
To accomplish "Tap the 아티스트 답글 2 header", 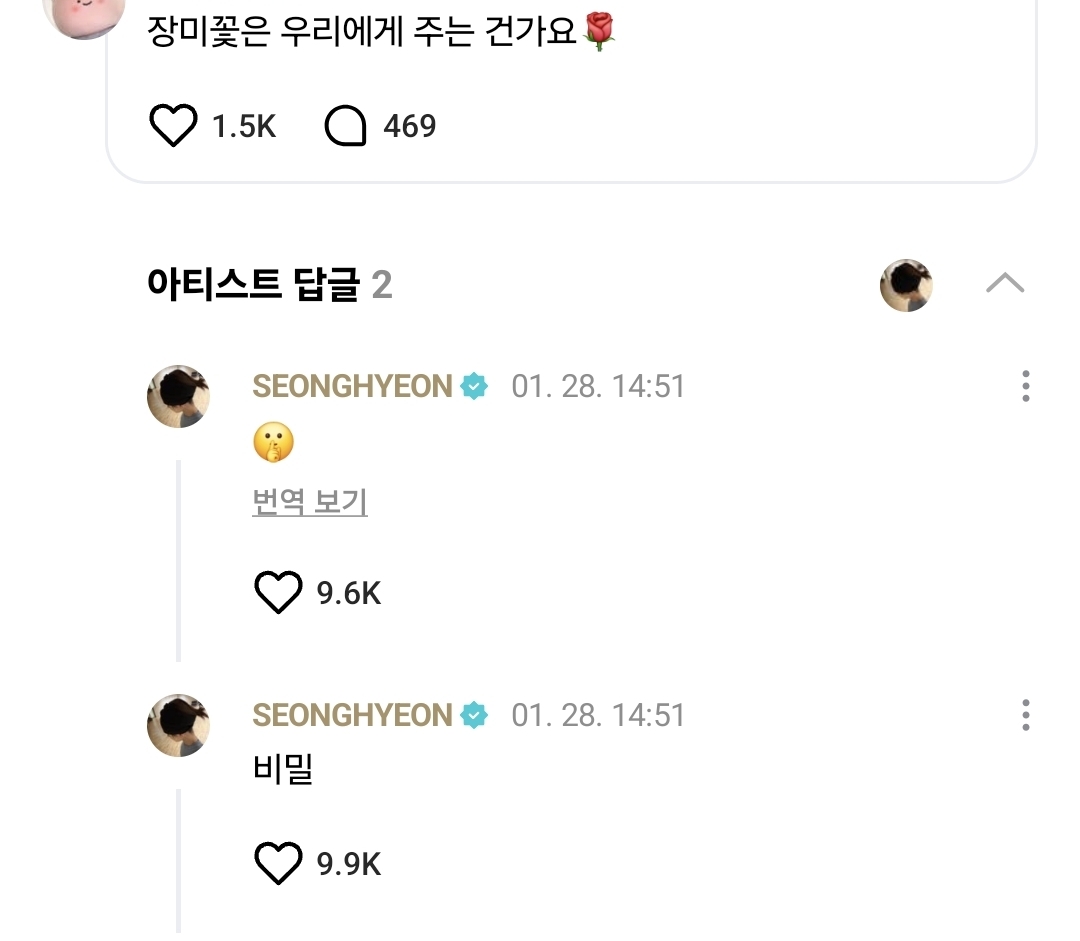I will pos(269,284).
